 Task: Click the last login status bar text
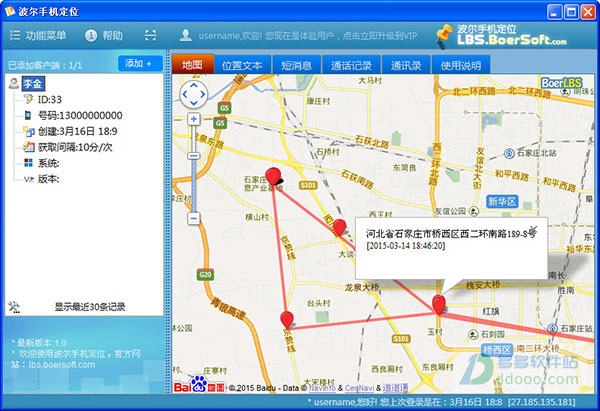(x=442, y=402)
